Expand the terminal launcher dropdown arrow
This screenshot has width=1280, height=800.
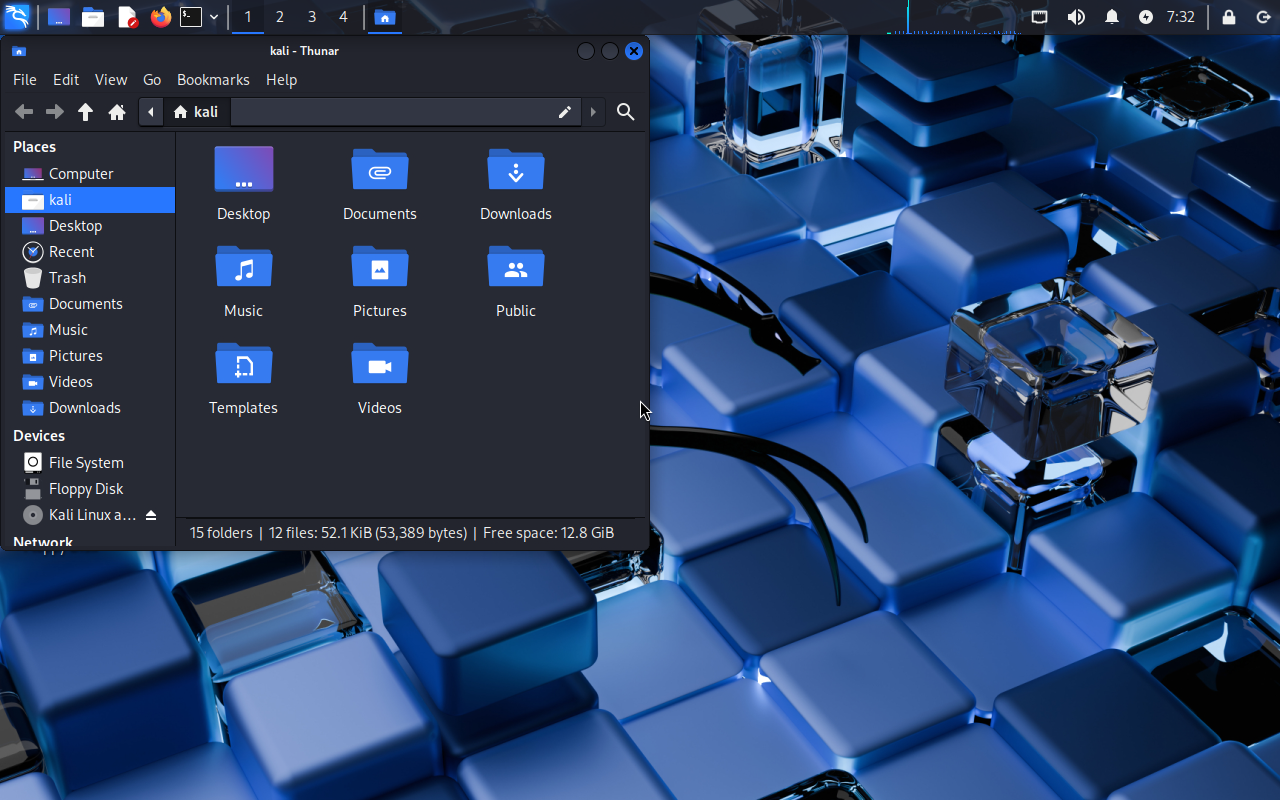click(214, 17)
